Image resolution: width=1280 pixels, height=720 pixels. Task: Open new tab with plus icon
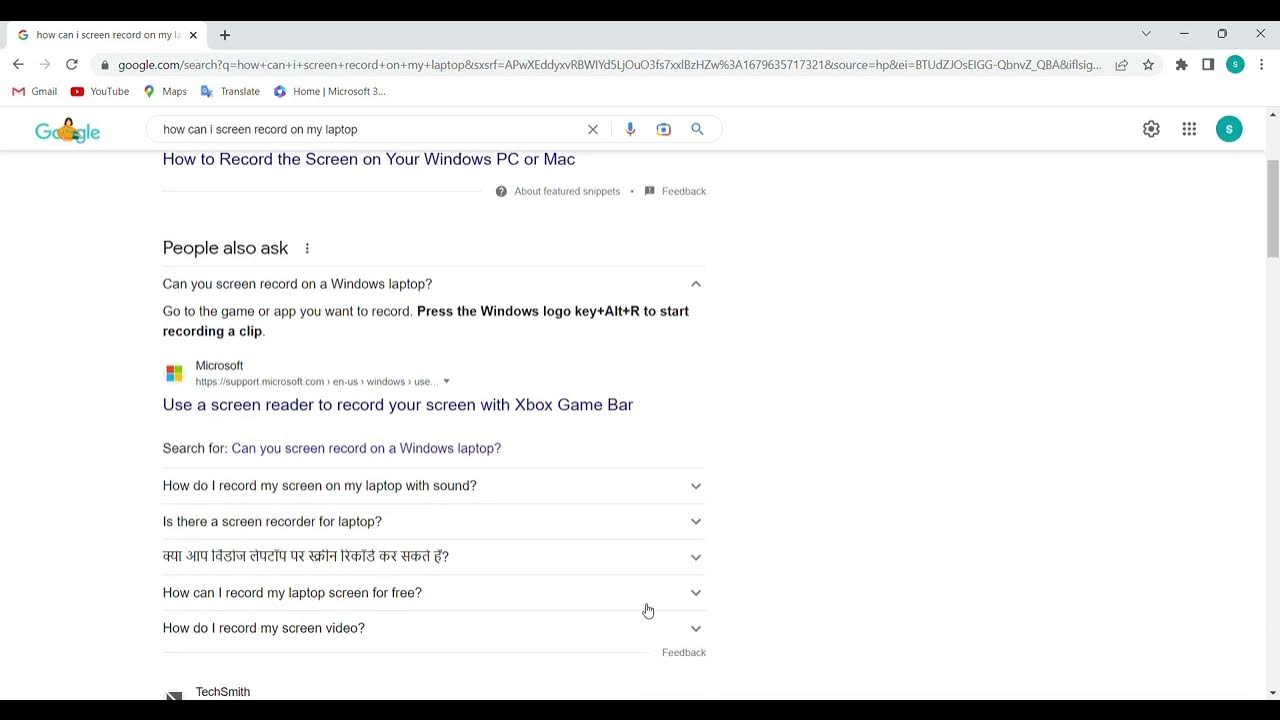[225, 35]
